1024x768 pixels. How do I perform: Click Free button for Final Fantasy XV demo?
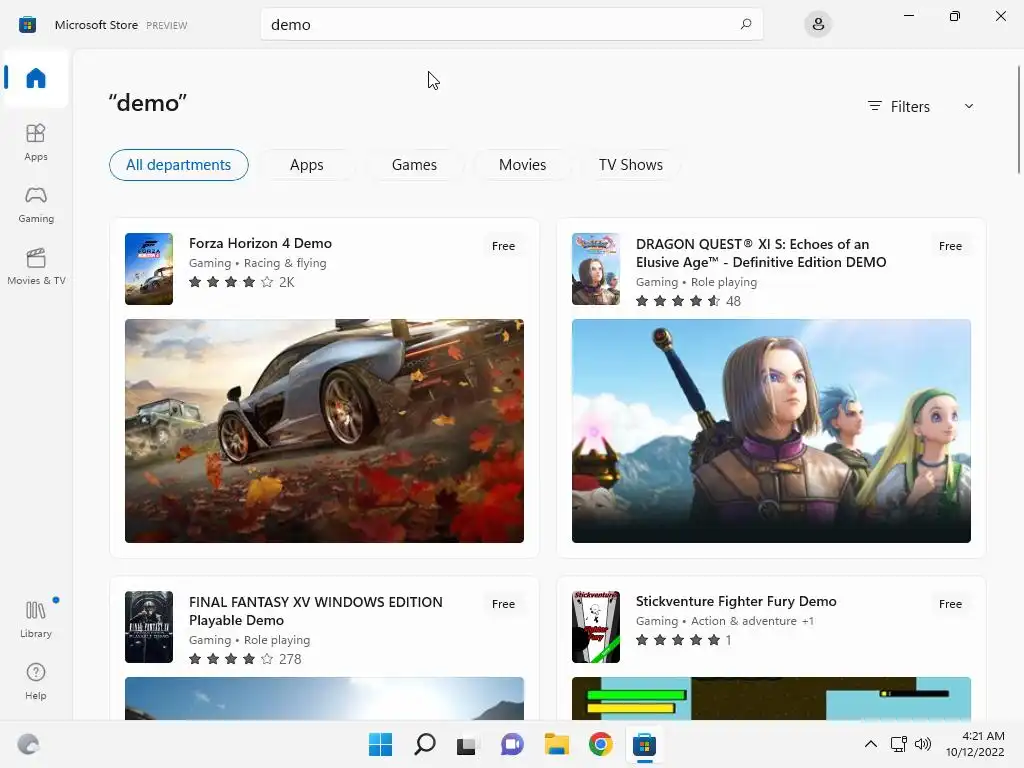503,604
